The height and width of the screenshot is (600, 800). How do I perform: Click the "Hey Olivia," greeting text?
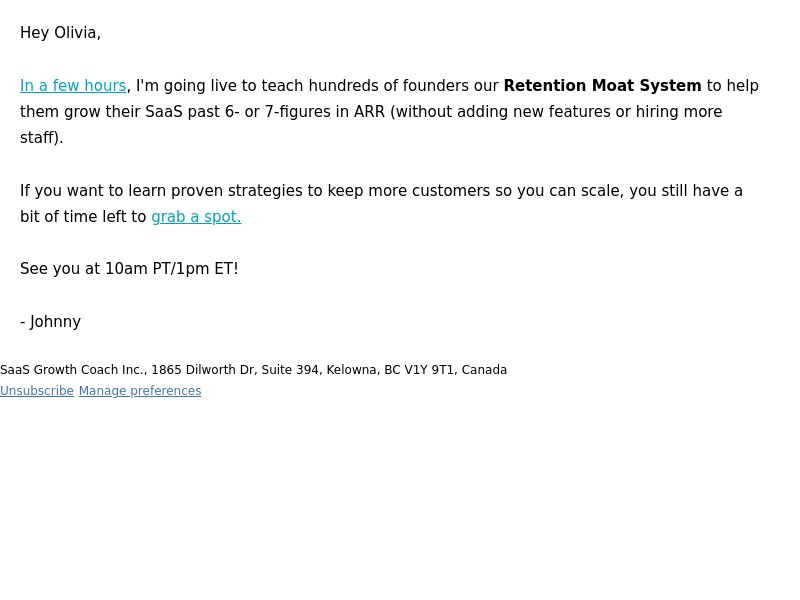point(60,33)
